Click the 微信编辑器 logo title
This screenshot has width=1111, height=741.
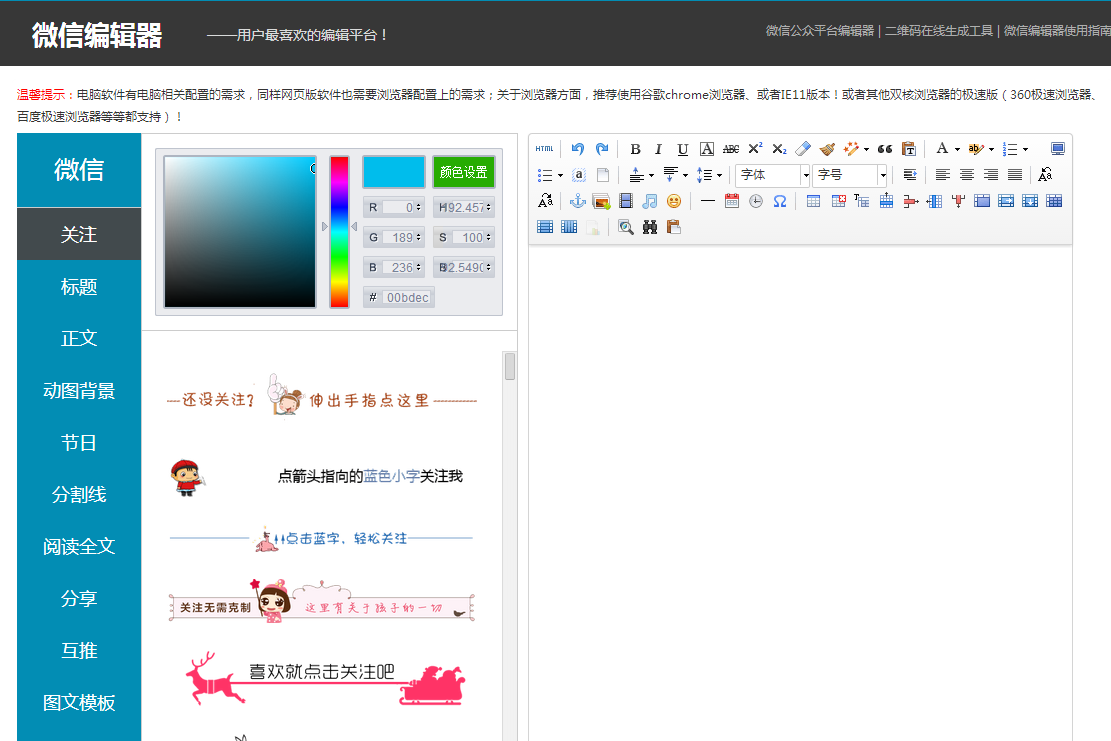click(97, 35)
